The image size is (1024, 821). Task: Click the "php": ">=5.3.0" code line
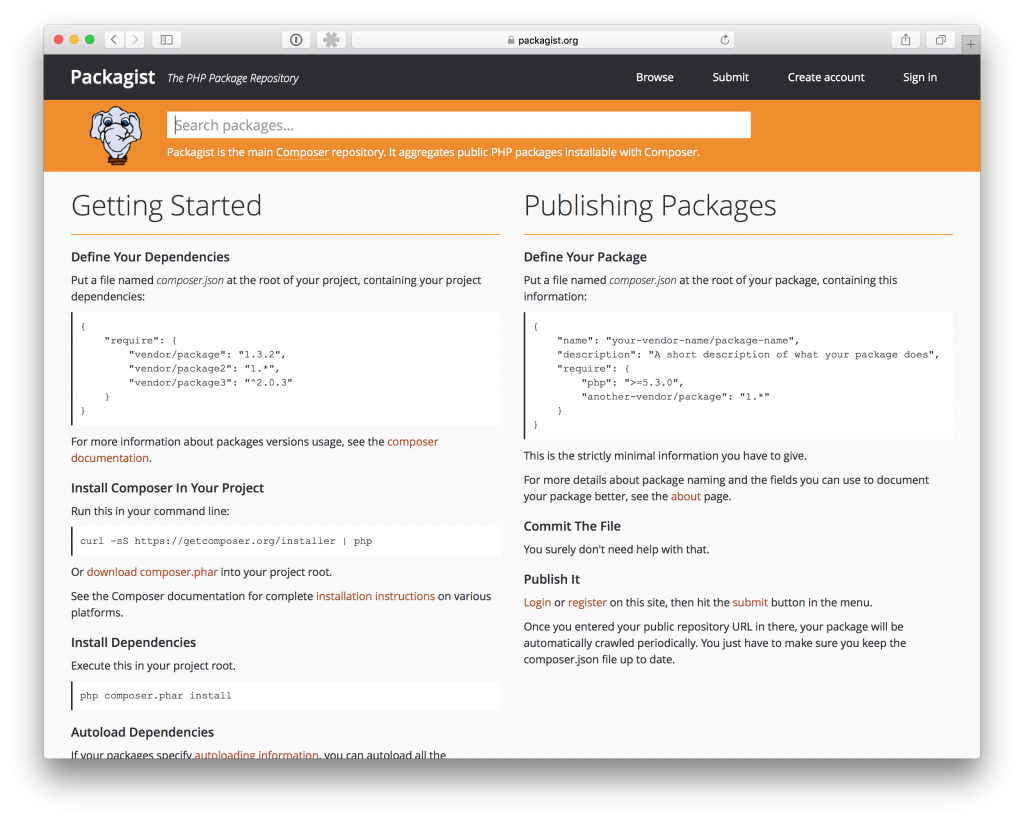[632, 383]
